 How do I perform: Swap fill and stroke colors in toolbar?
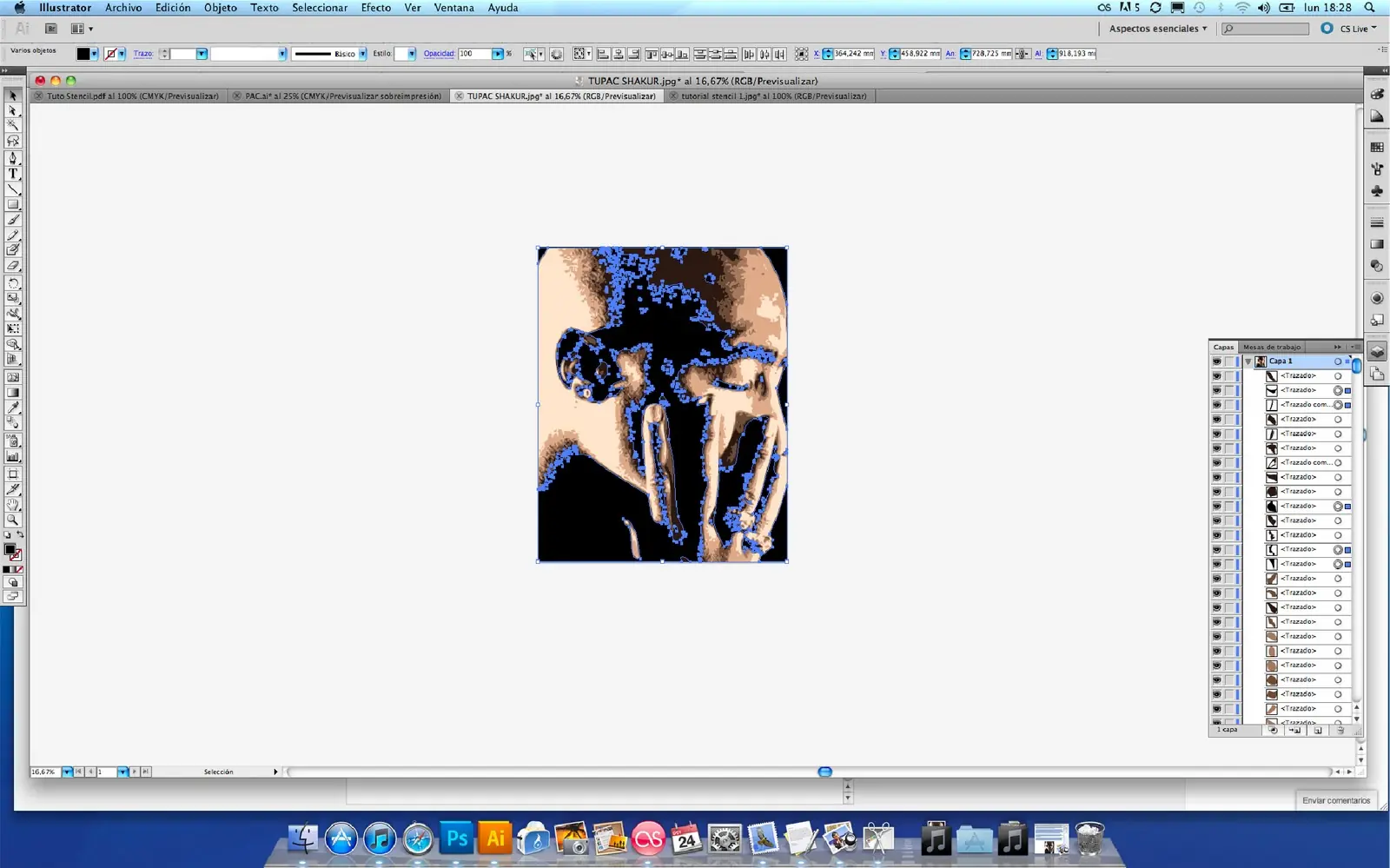(x=20, y=534)
